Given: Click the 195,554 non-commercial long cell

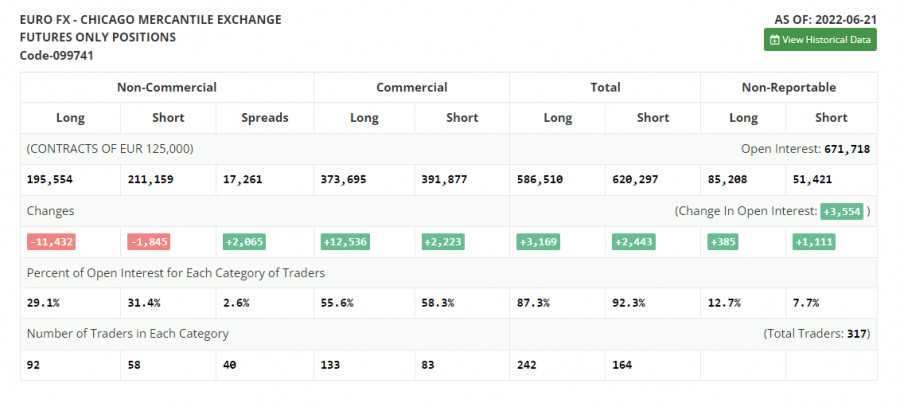Looking at the screenshot, I should coord(50,180).
